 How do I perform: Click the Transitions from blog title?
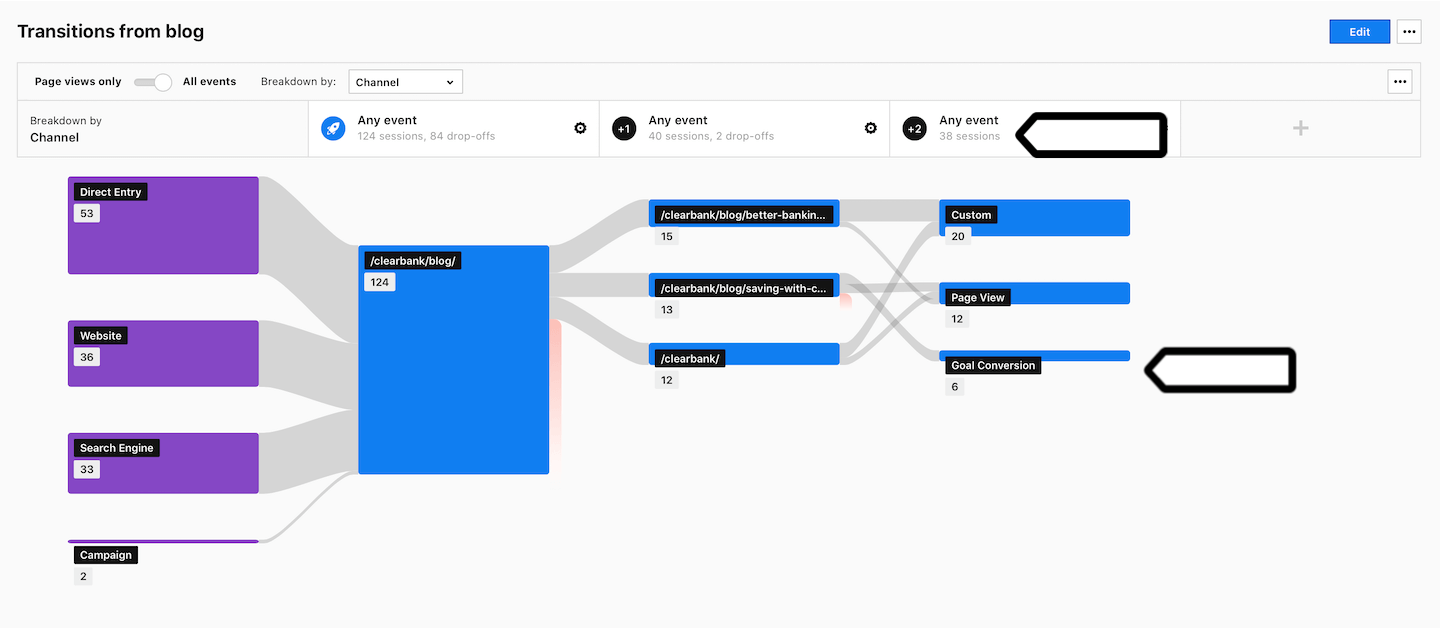(x=110, y=31)
